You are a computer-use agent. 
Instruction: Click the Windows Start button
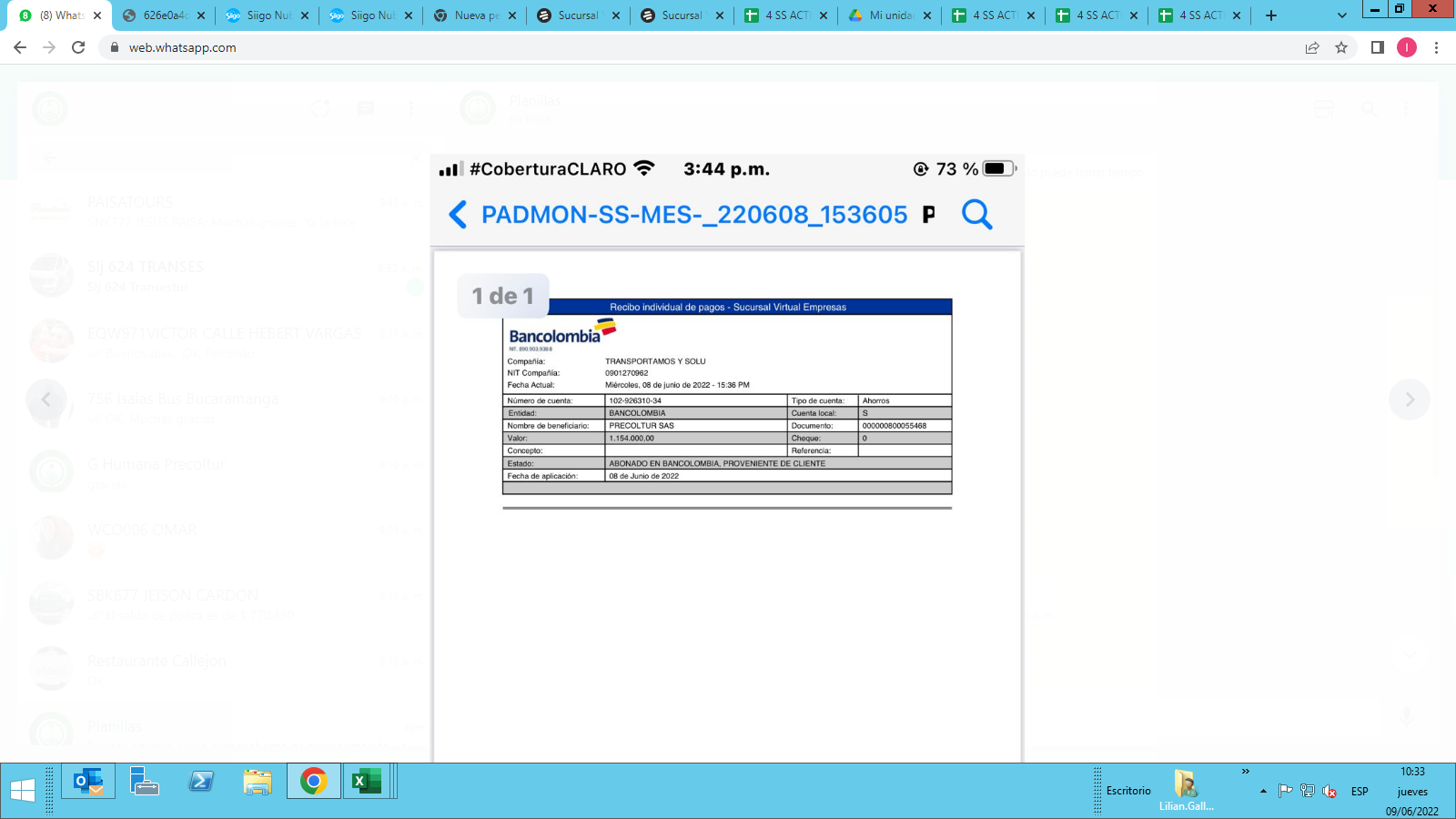click(x=23, y=790)
